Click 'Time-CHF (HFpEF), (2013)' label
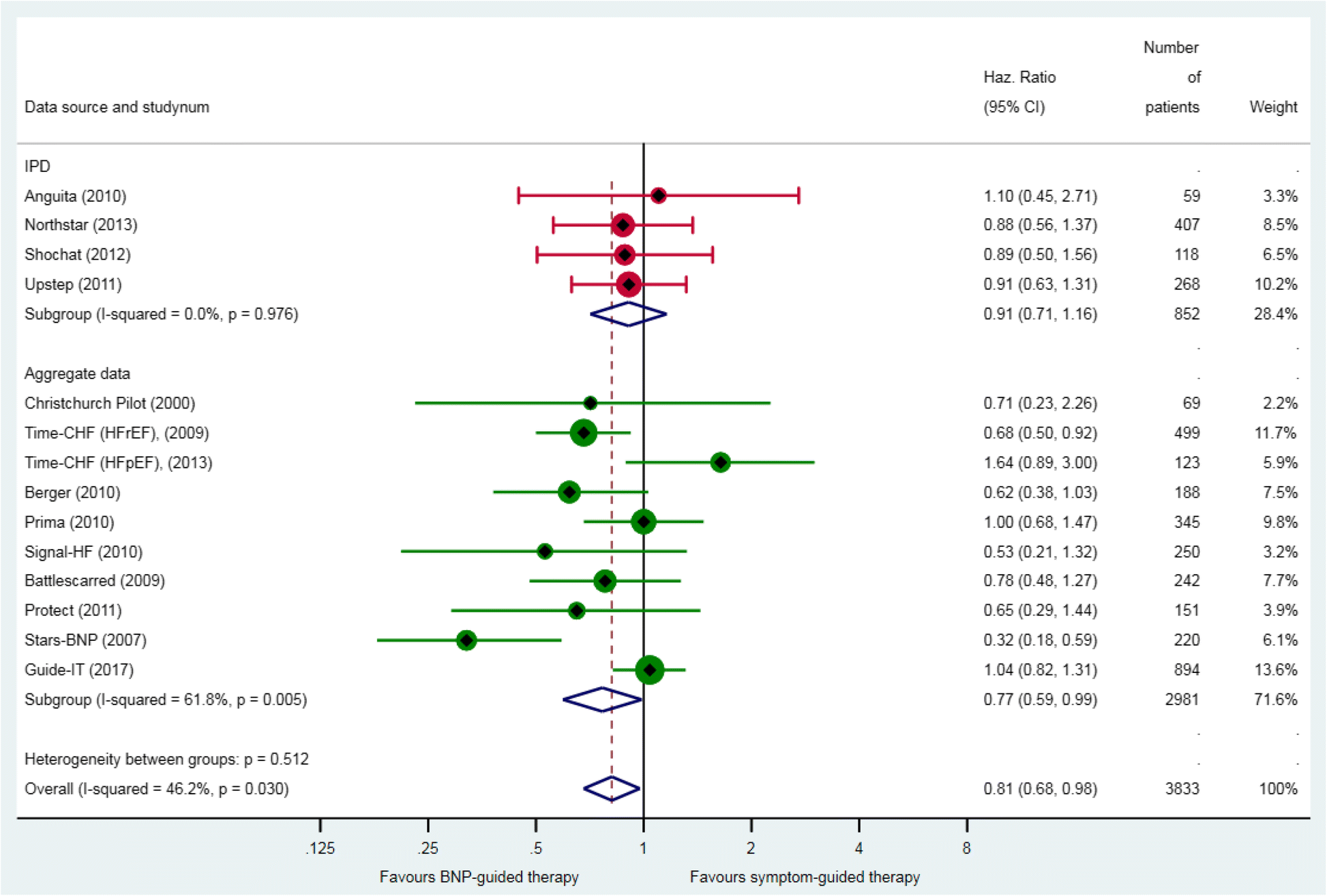 [x=118, y=463]
